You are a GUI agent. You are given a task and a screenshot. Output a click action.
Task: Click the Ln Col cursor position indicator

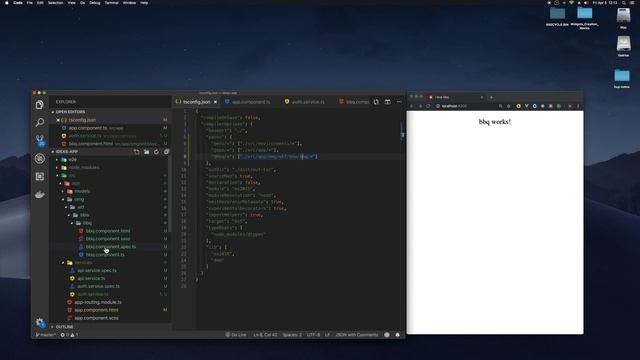(265, 335)
